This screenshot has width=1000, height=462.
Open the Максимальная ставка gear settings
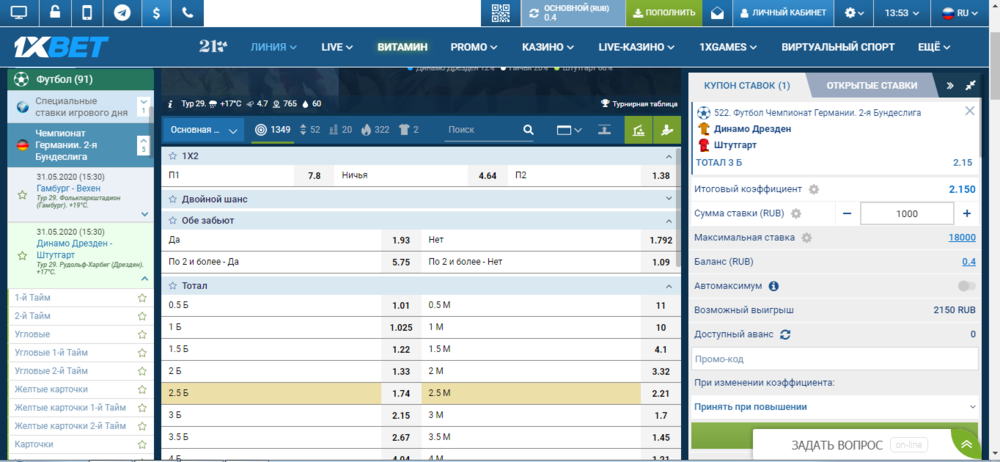point(807,237)
